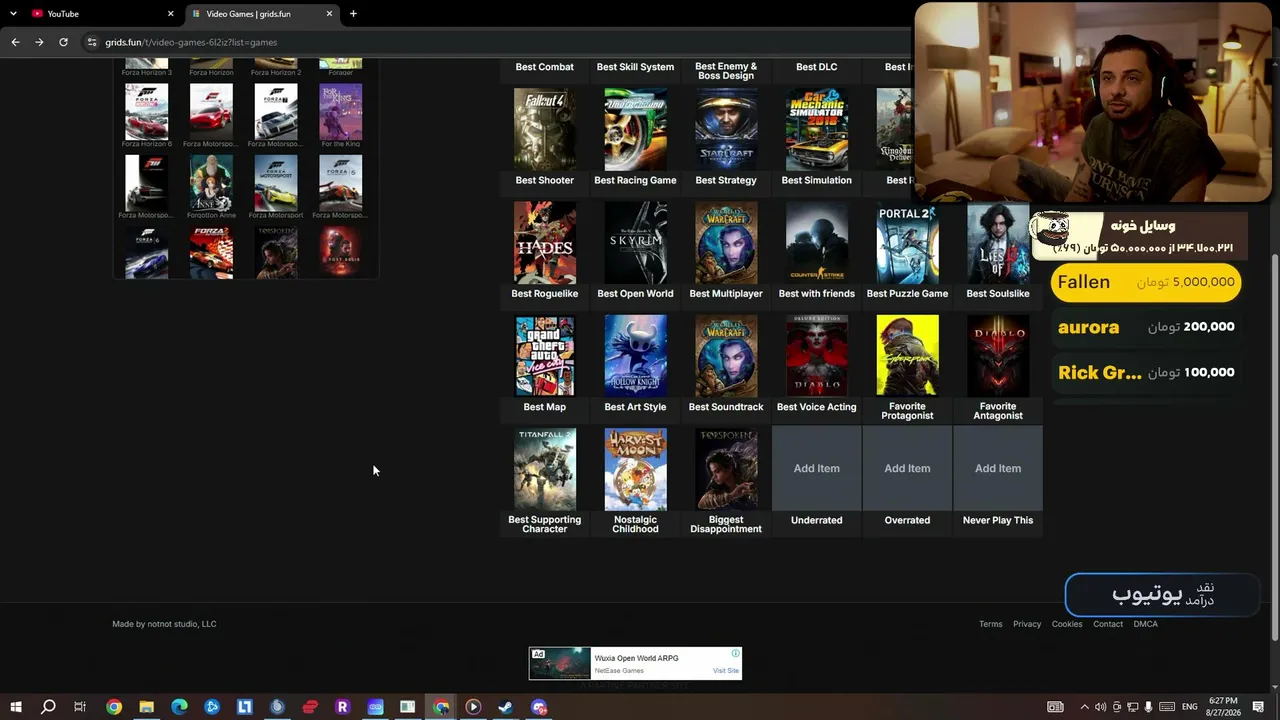The image size is (1280, 720).
Task: Select the Video Games | grids.fun tab
Action: pos(260,14)
